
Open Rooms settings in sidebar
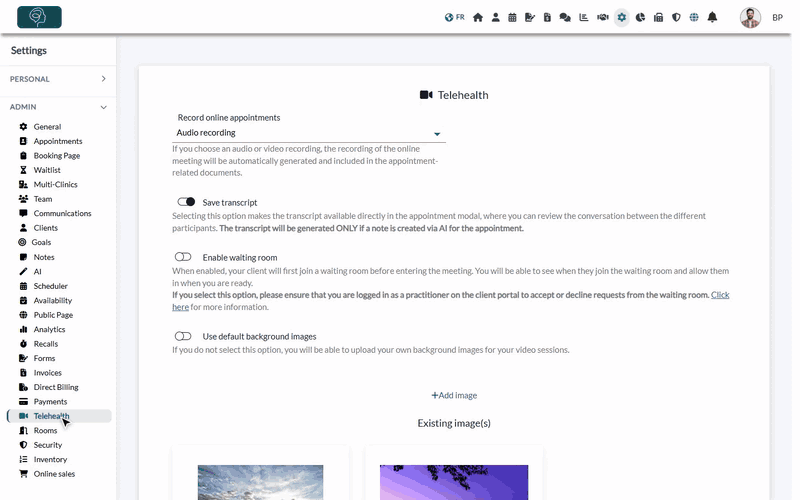click(45, 431)
